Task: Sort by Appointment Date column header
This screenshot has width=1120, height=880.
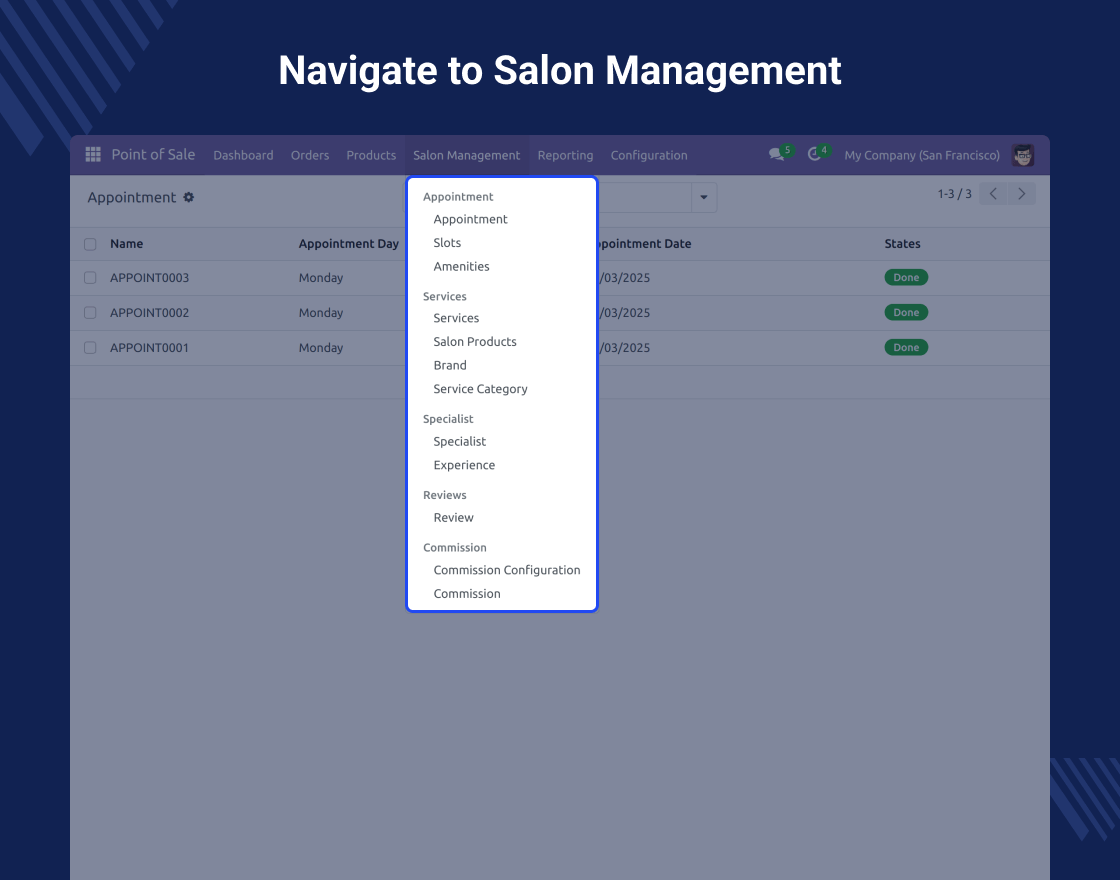Action: tap(643, 244)
